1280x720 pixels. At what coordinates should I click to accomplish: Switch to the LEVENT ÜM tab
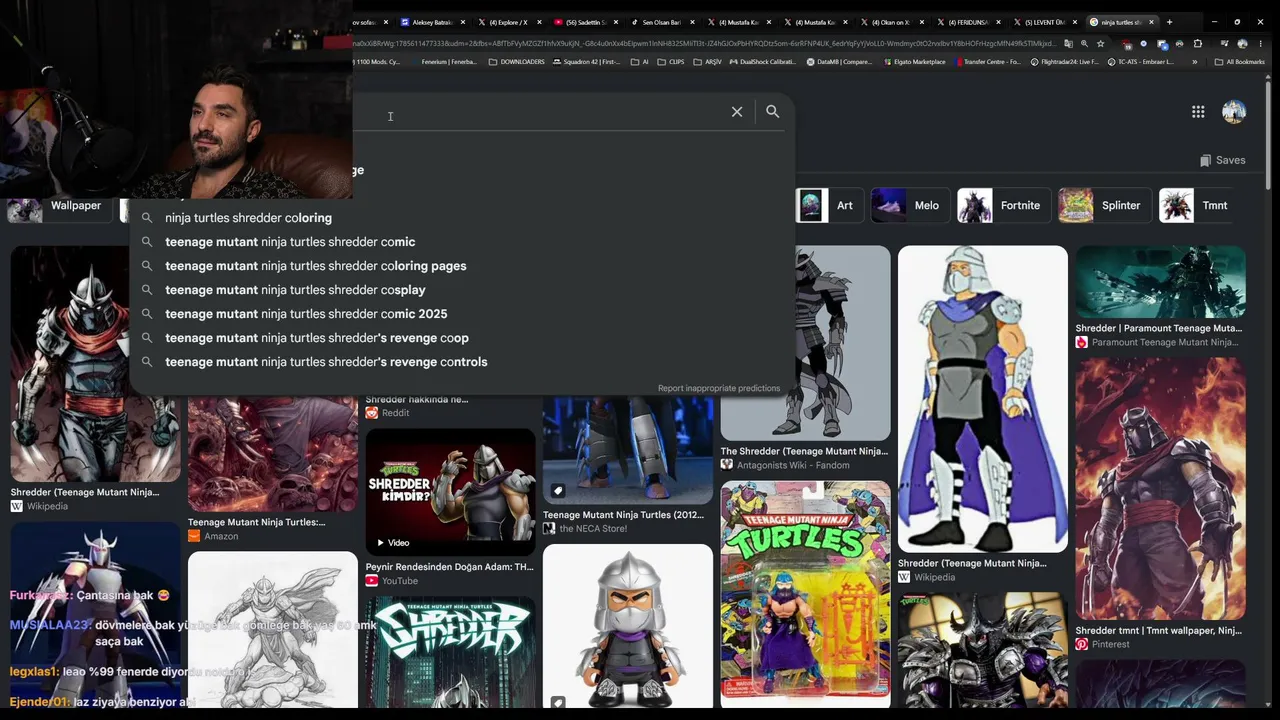click(1043, 22)
